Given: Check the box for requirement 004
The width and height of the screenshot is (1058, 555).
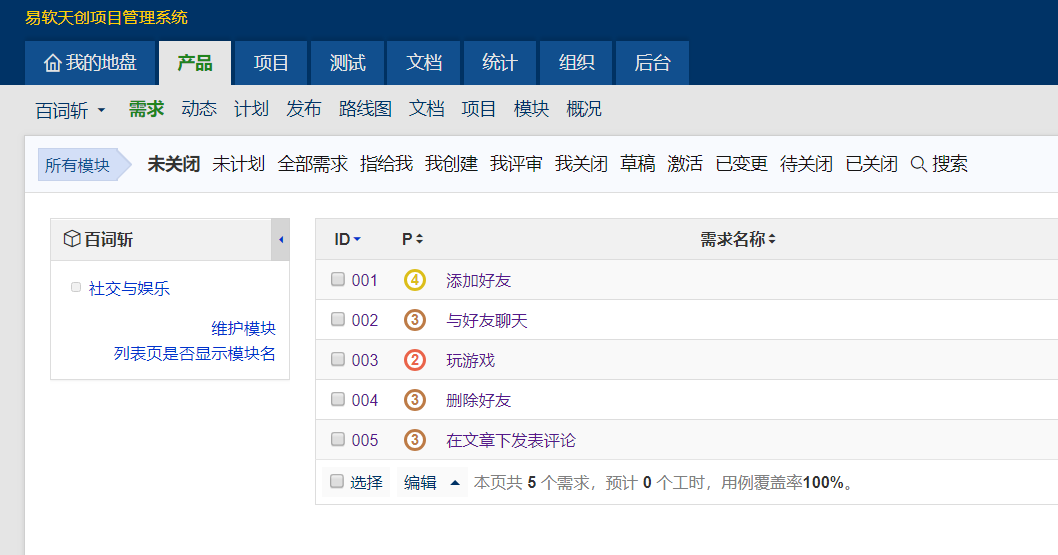Looking at the screenshot, I should click(337, 399).
